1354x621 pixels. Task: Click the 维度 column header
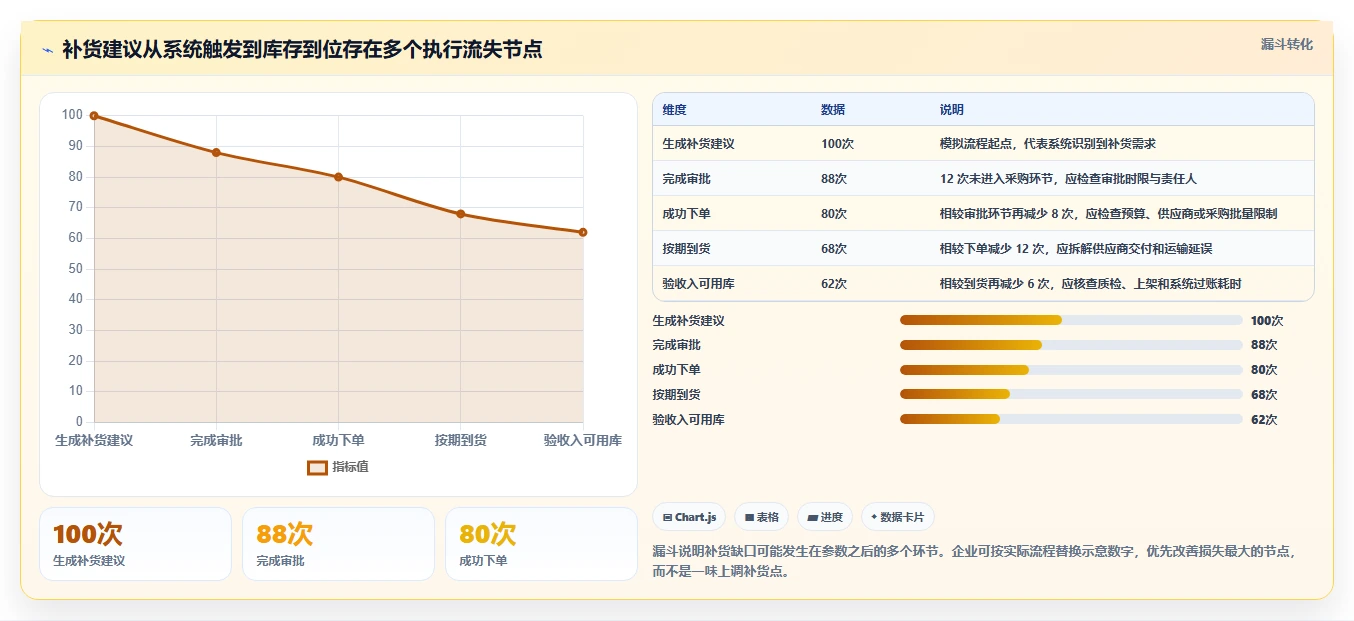tap(674, 110)
